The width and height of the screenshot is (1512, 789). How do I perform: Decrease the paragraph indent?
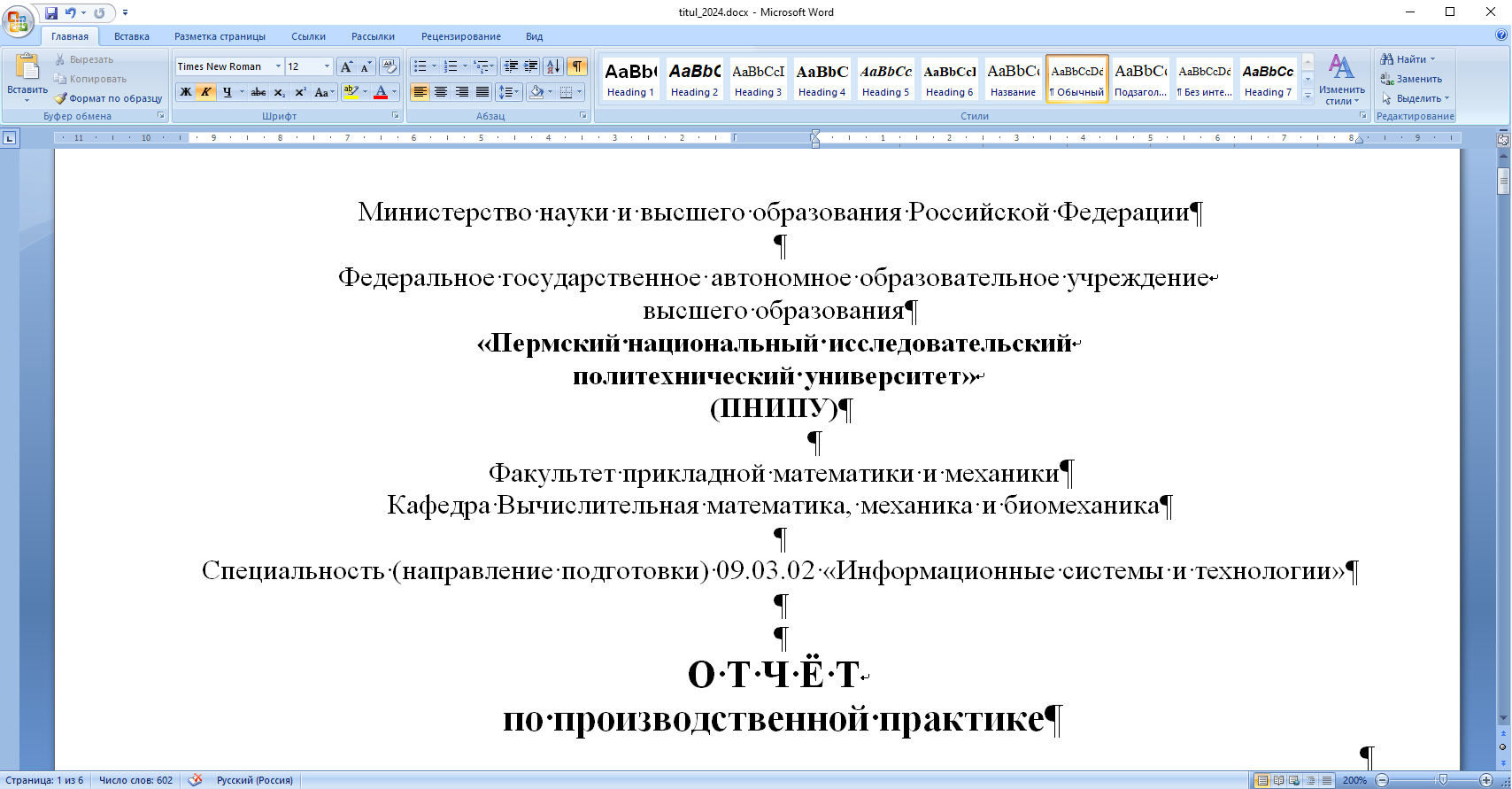pyautogui.click(x=511, y=66)
